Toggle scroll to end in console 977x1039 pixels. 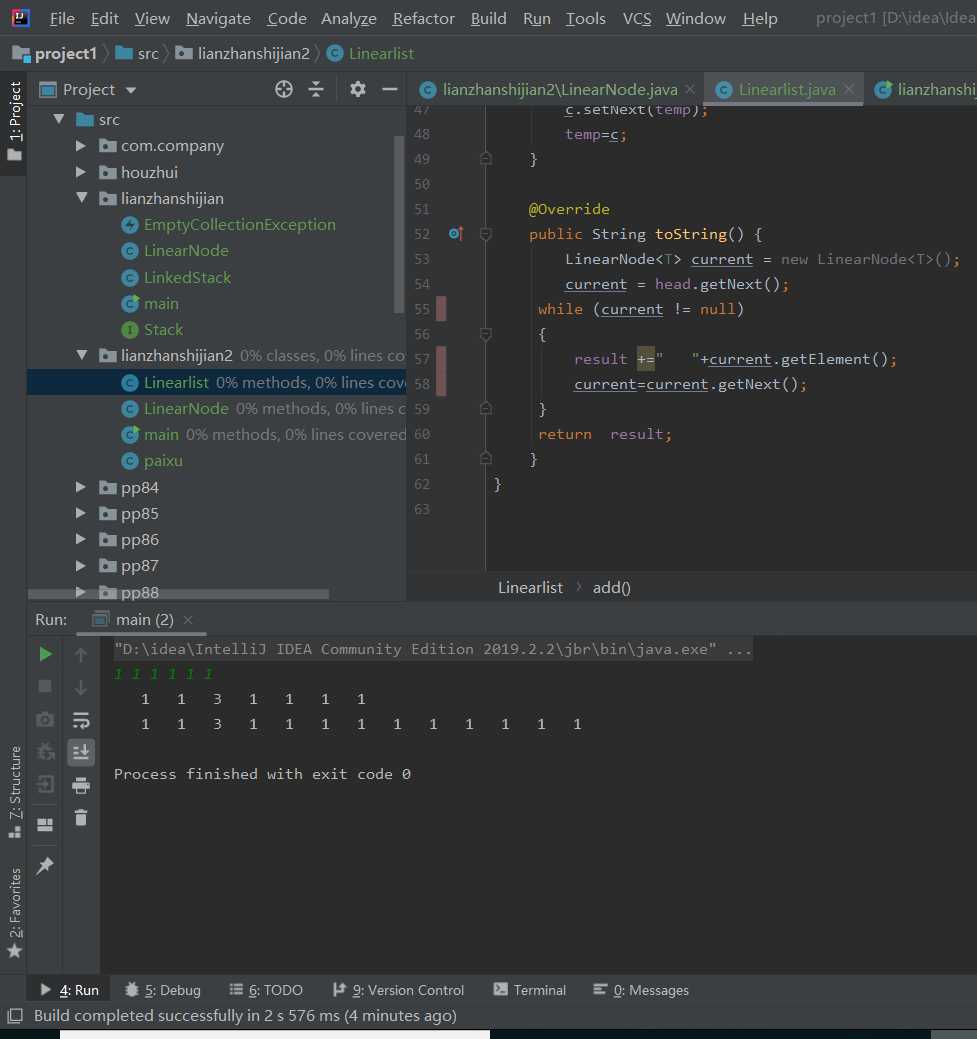[x=81, y=752]
